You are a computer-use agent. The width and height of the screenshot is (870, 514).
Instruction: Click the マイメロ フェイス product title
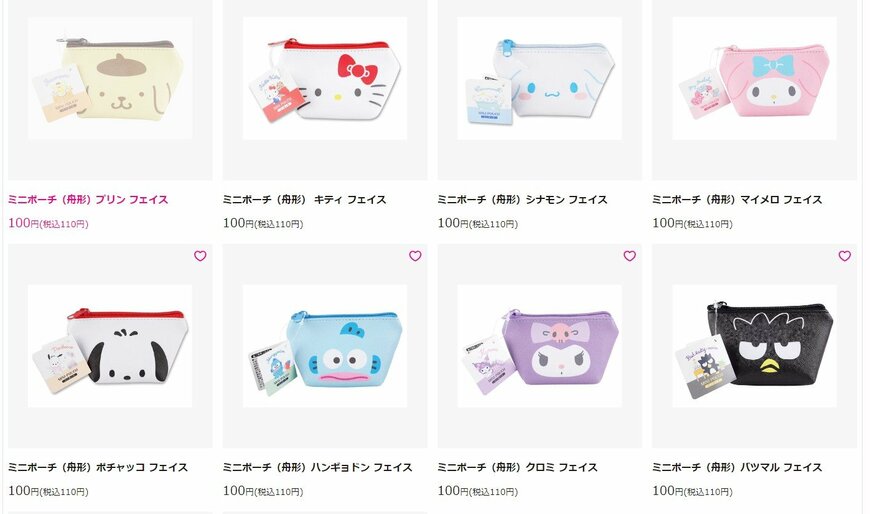coord(737,199)
